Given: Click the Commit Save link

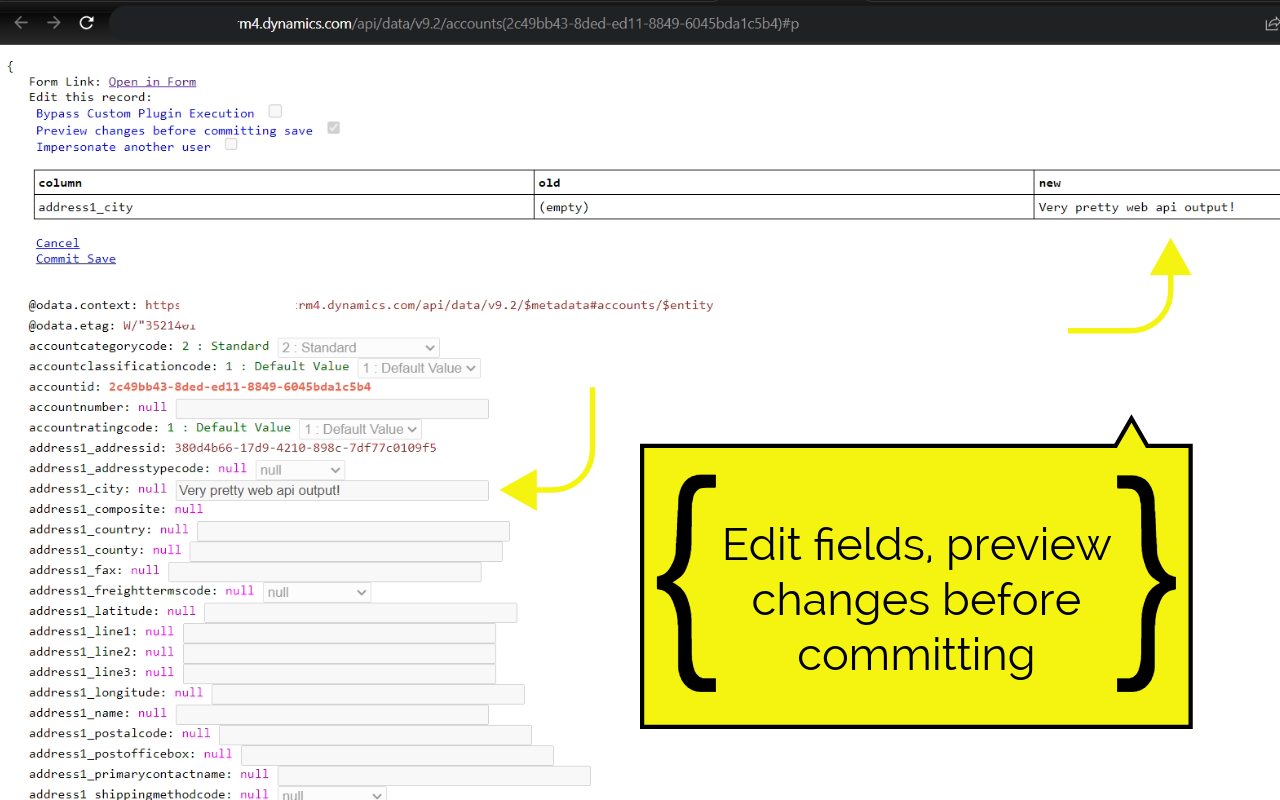Looking at the screenshot, I should click(x=76, y=259).
